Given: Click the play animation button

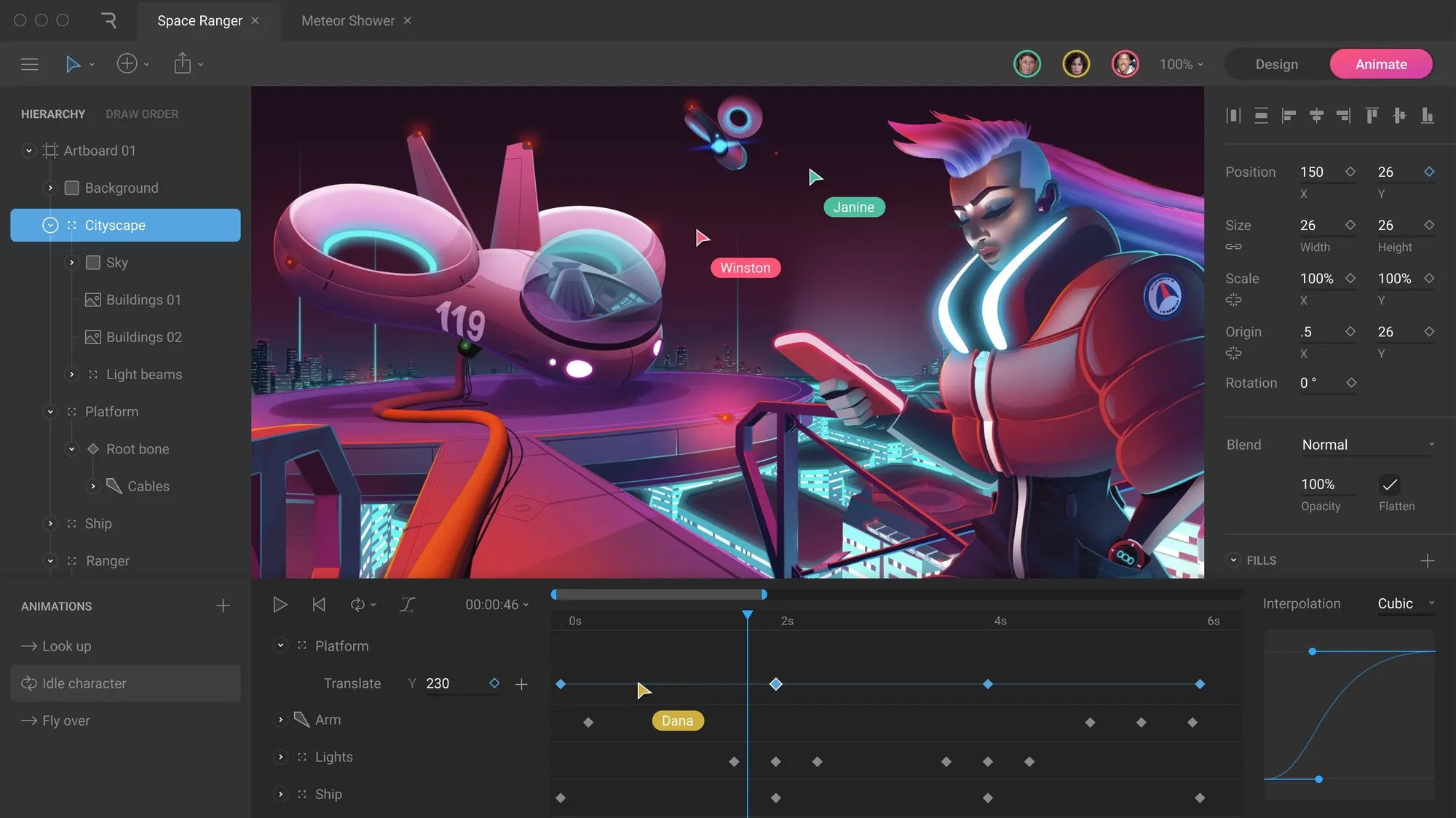Looking at the screenshot, I should [x=280, y=605].
